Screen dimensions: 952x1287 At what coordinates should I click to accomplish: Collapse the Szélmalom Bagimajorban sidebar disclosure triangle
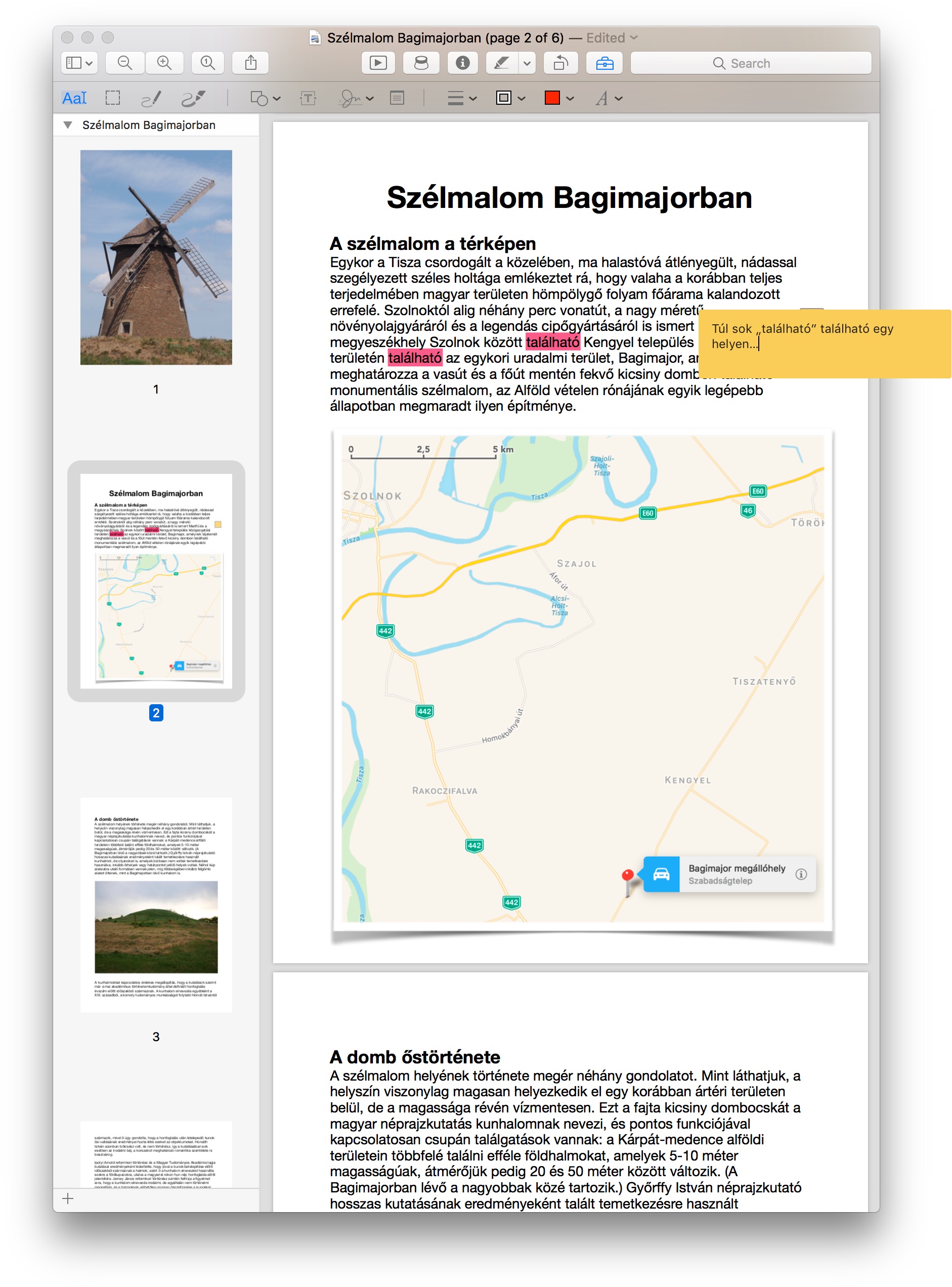point(68,125)
